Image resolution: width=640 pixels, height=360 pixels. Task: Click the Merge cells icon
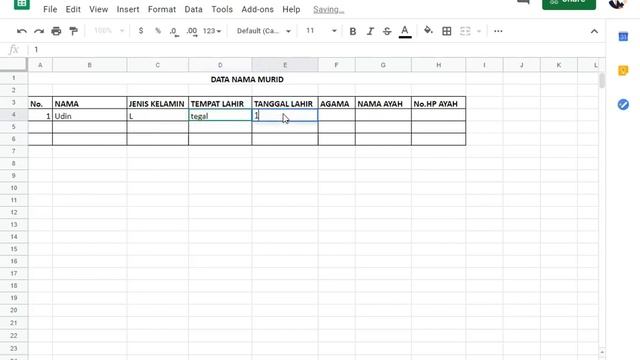[x=465, y=31]
